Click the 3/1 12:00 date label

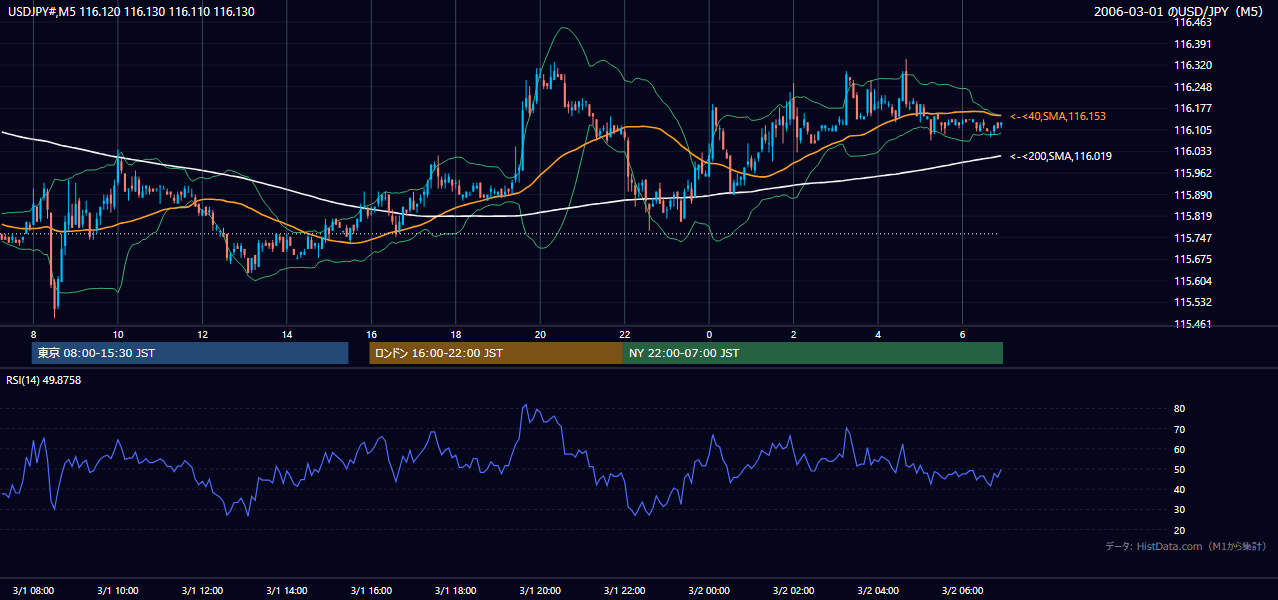pyautogui.click(x=202, y=590)
